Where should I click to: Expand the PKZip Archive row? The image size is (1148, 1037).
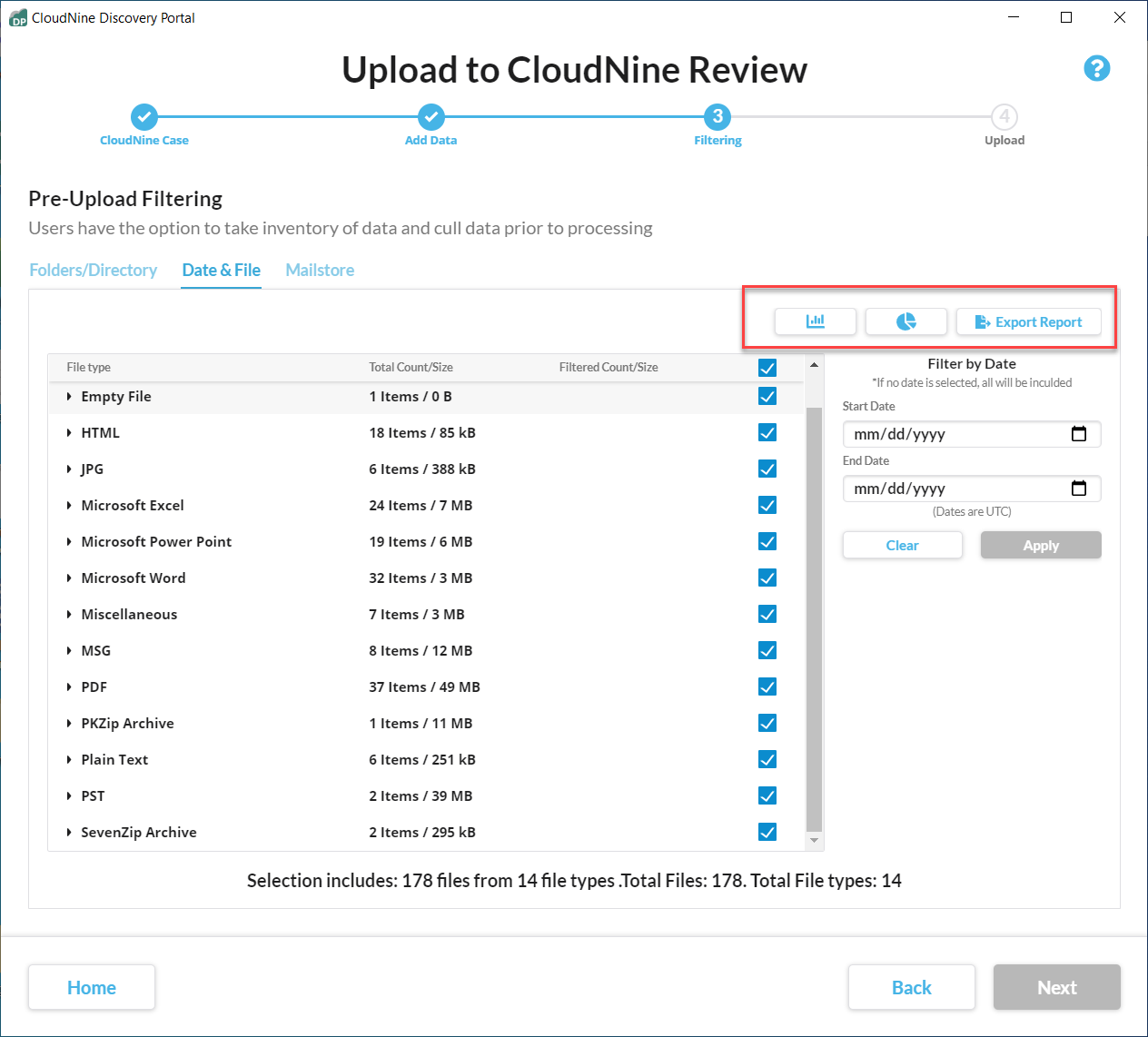tap(69, 724)
